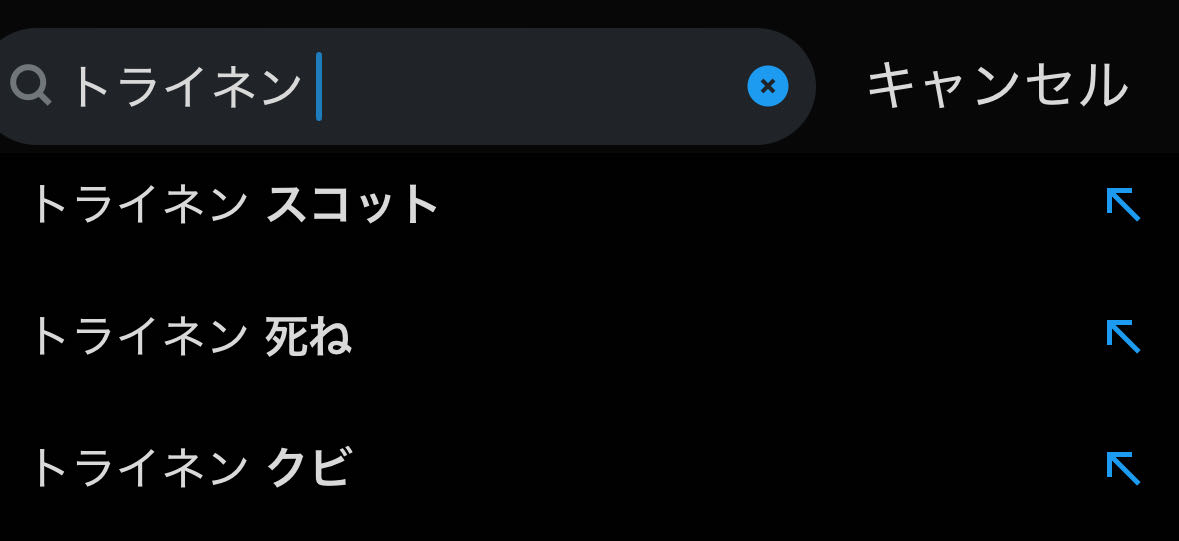Select the トライネン スコット suggestion
This screenshot has height=541, width=1179.
(x=234, y=204)
